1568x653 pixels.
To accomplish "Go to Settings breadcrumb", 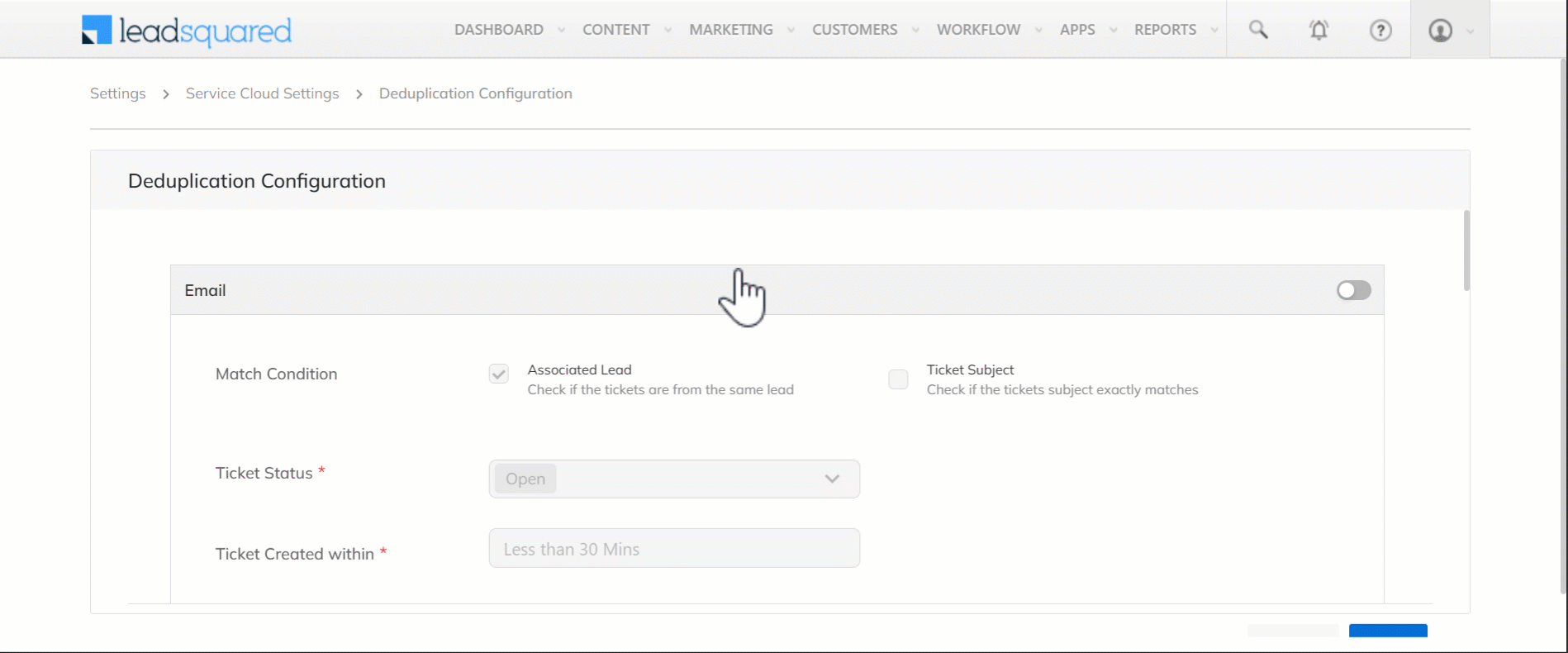I will (118, 93).
